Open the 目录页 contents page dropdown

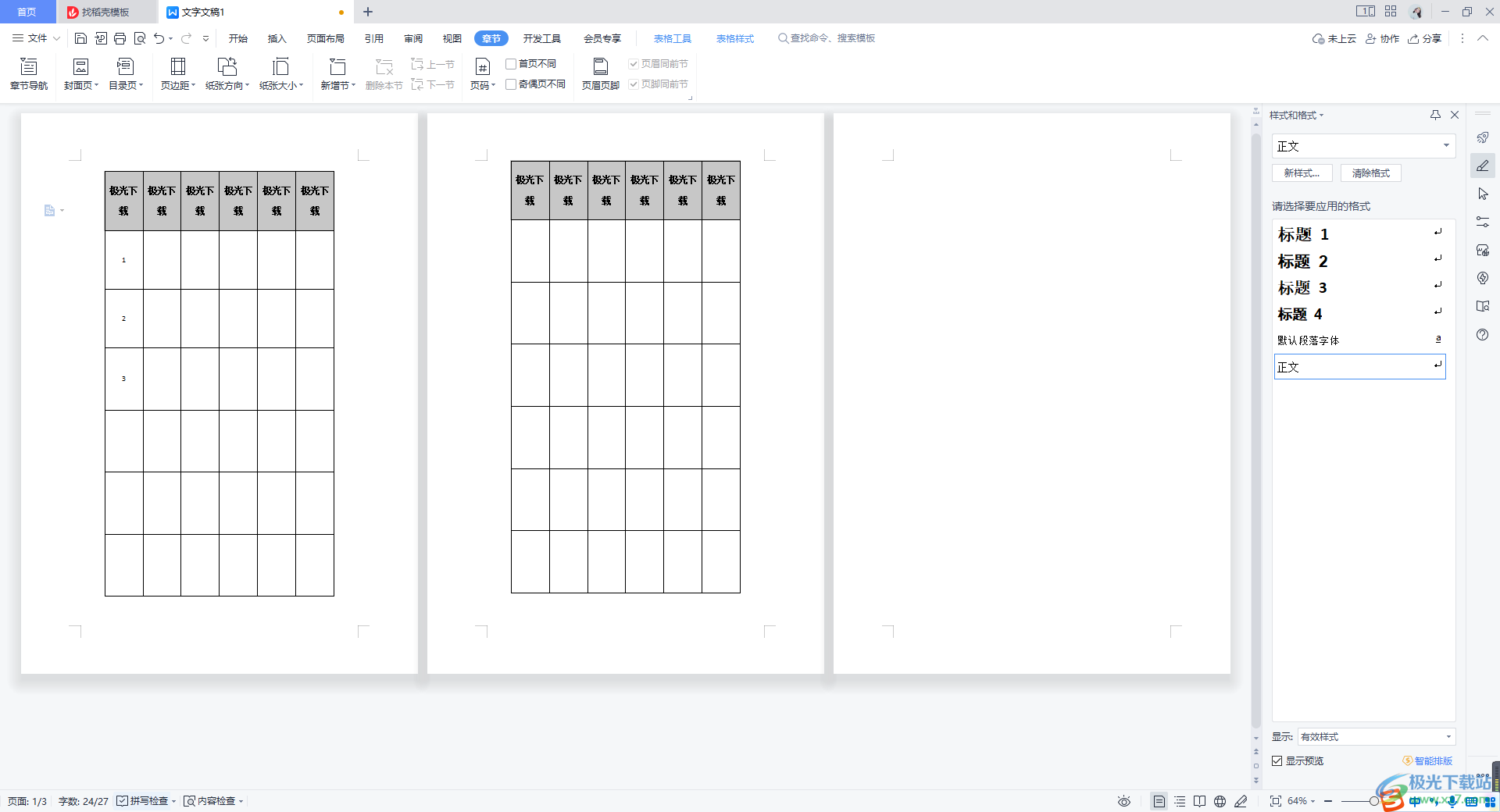tap(126, 74)
